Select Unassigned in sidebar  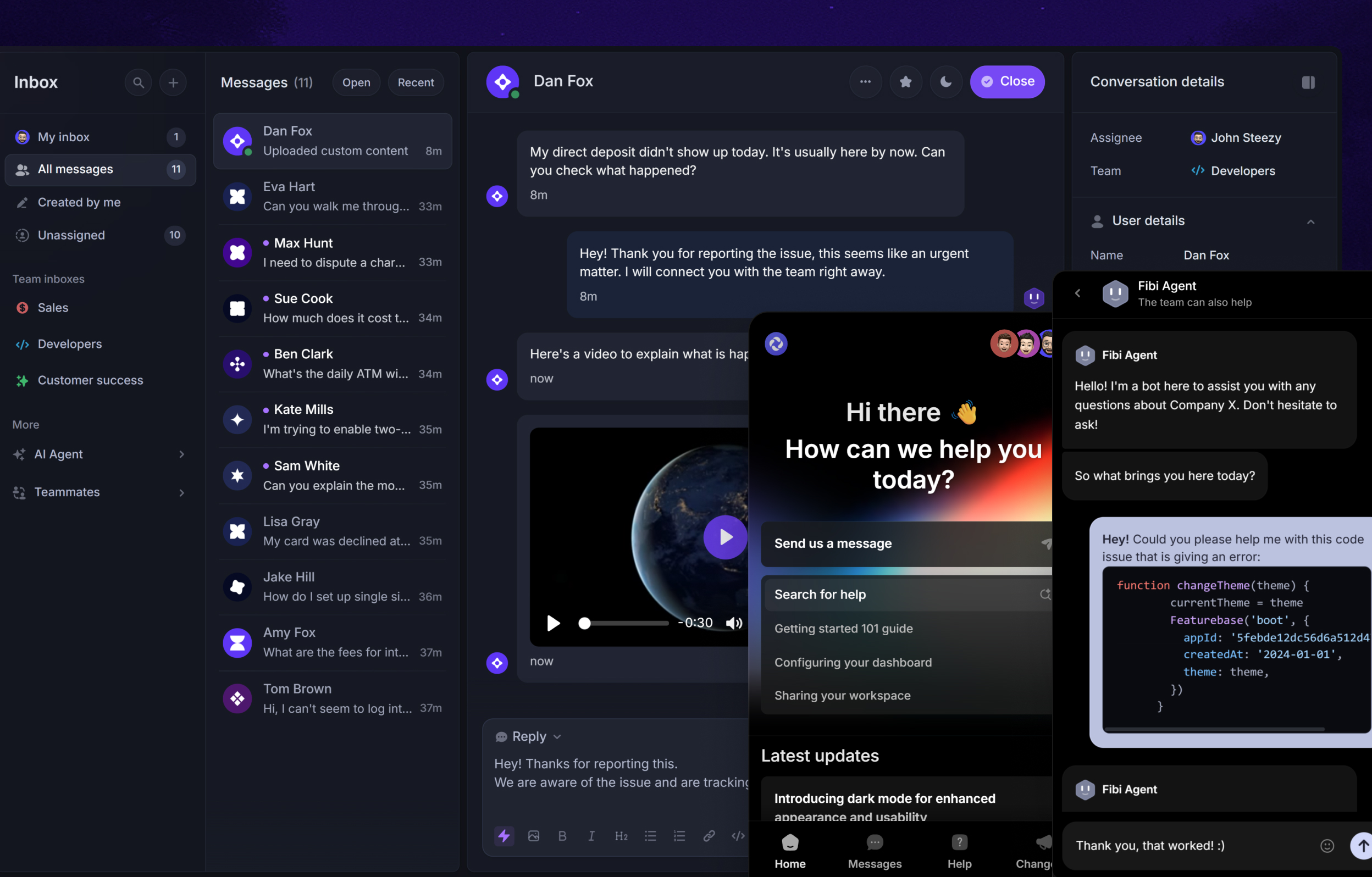100,235
